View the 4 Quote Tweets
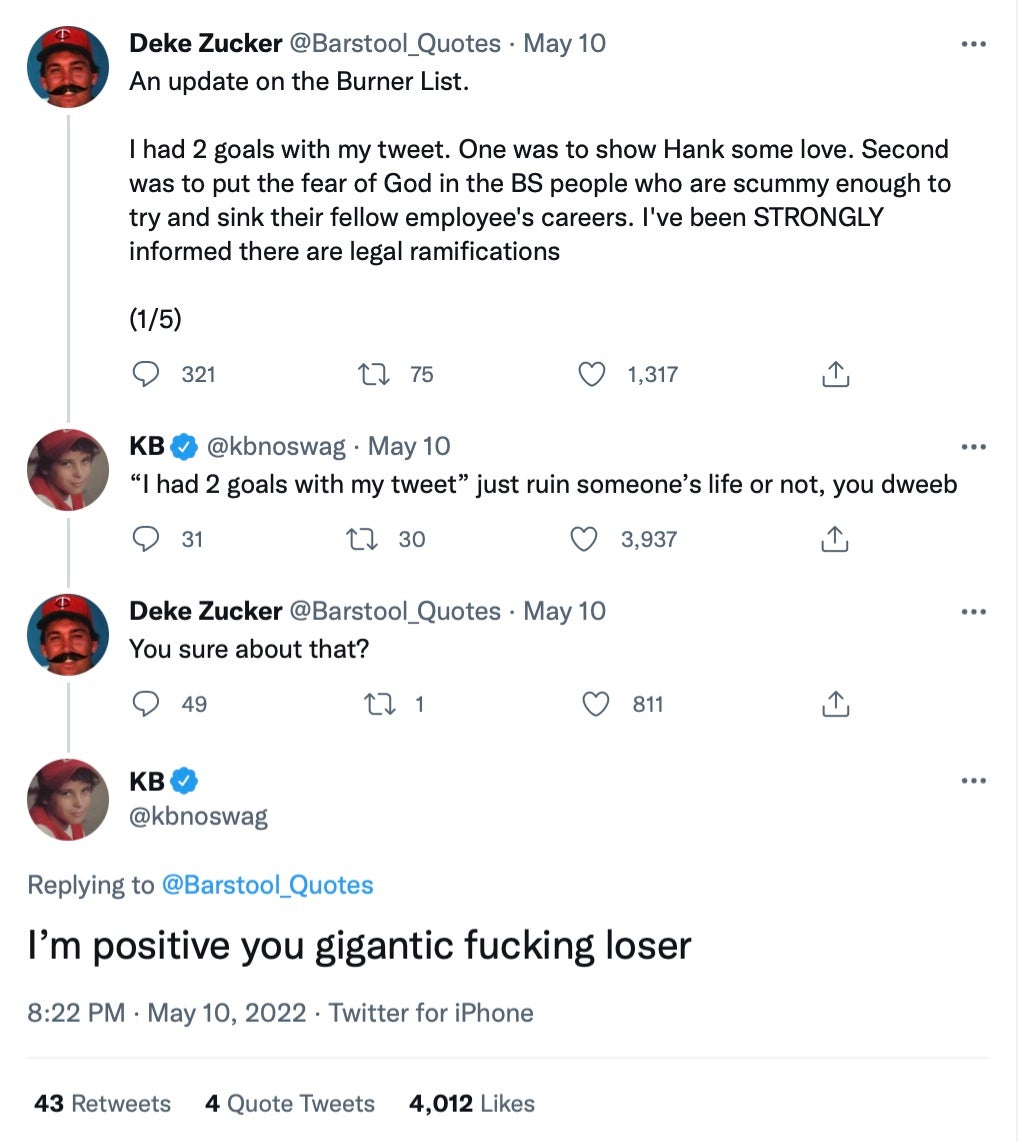Screen dimensions: 1020x1142 [289, 1103]
